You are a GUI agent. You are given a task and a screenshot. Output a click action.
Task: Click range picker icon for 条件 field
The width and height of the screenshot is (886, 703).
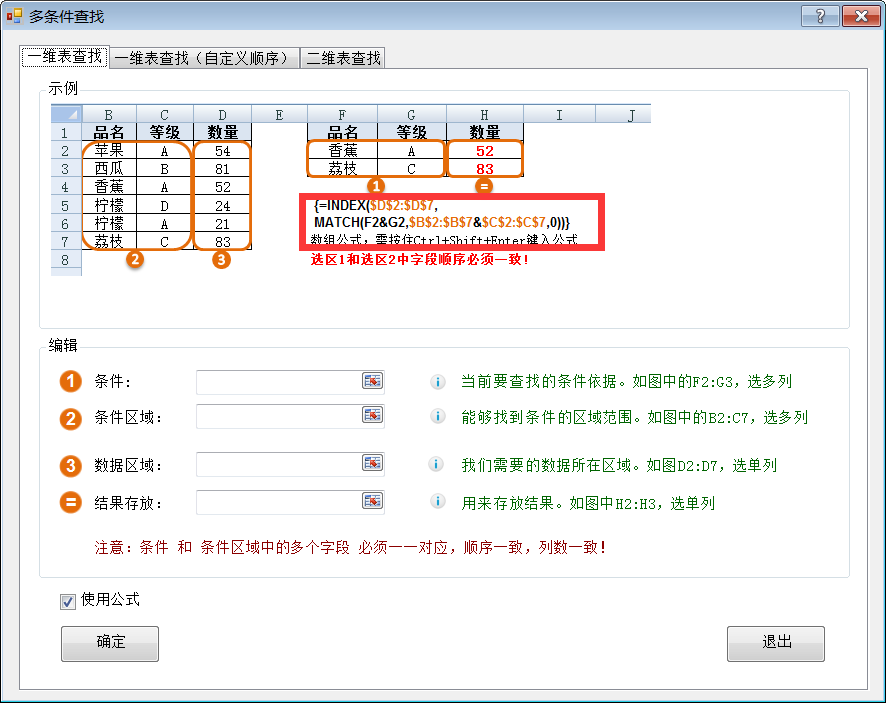372,381
